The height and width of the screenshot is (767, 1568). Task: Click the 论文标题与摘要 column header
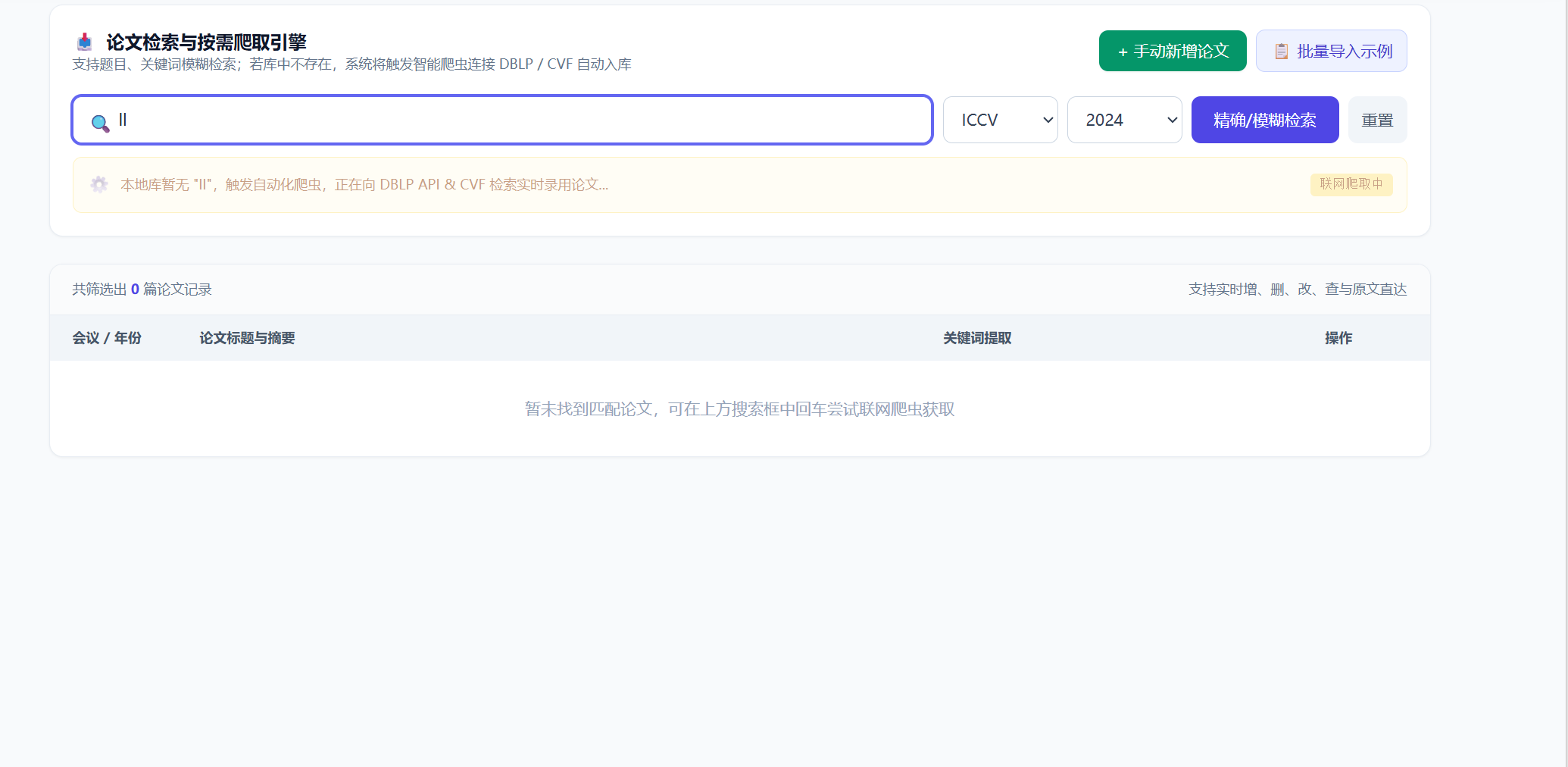(x=247, y=338)
